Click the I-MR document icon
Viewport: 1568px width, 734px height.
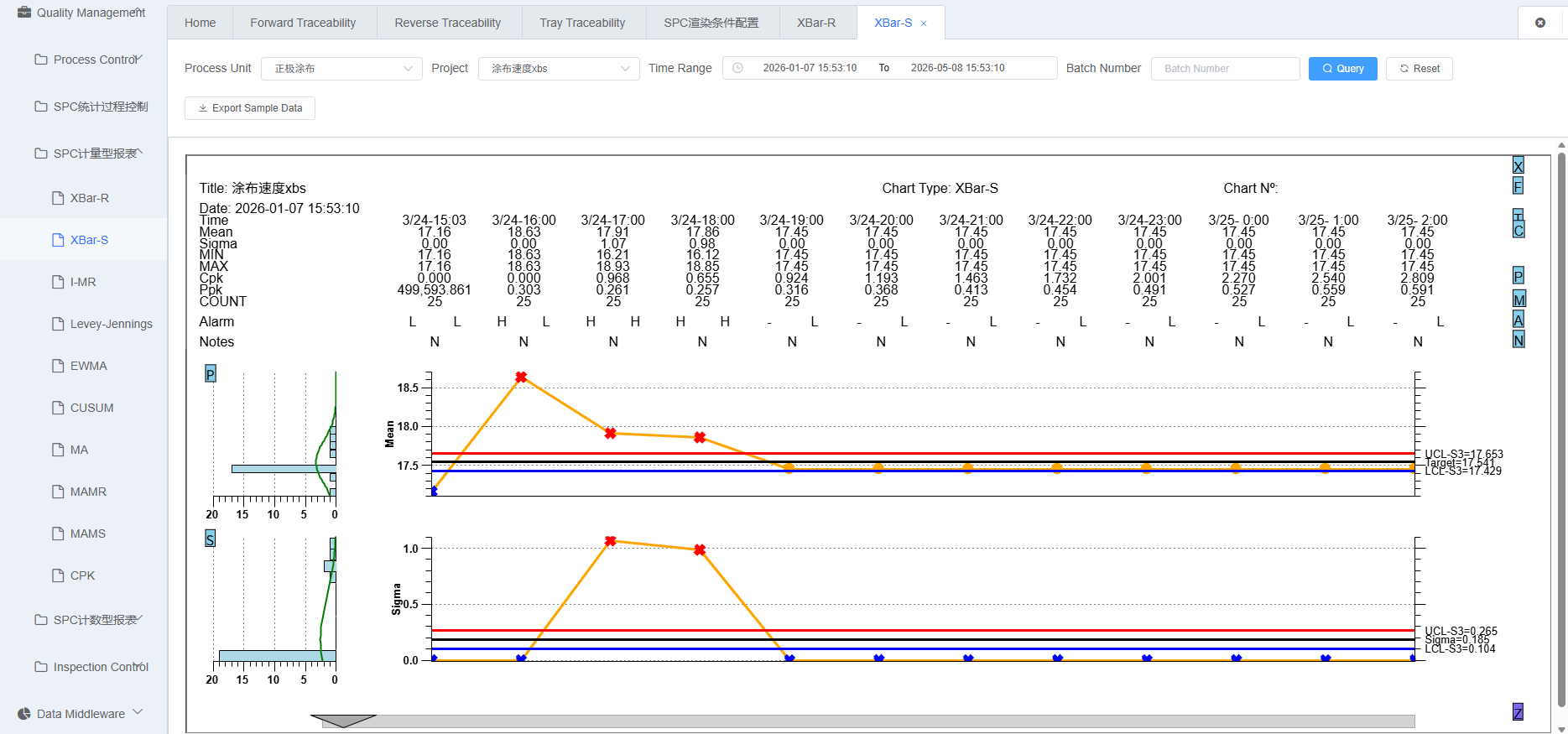pyautogui.click(x=58, y=282)
